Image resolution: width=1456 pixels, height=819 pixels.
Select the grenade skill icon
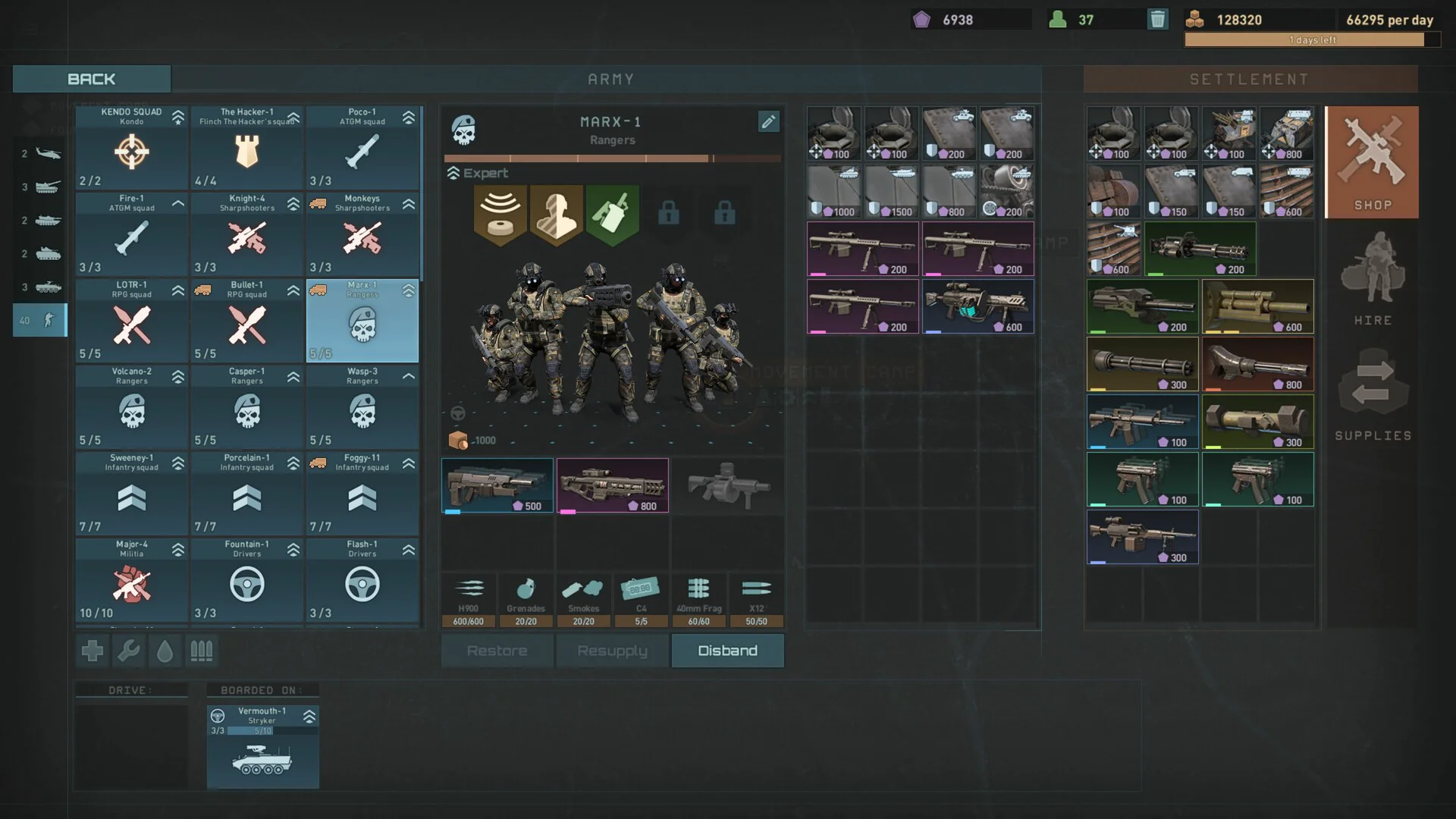[611, 214]
